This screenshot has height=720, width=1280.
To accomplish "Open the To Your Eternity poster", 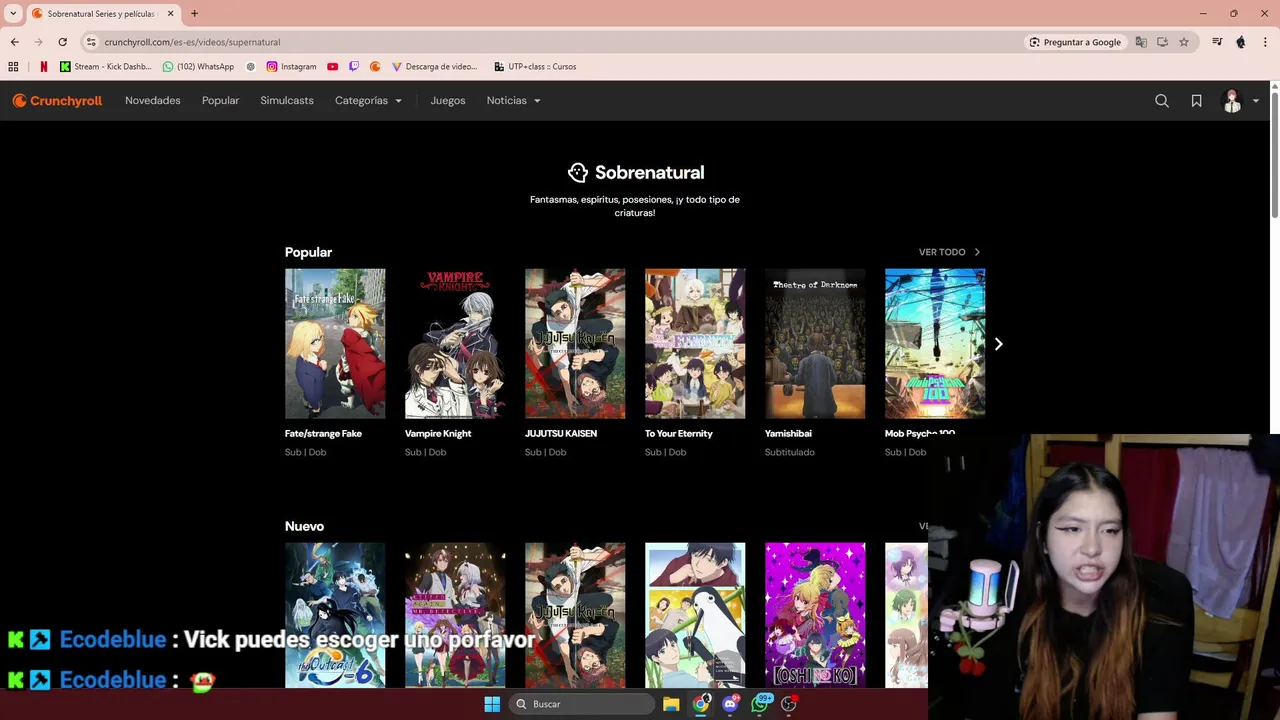I will (695, 343).
